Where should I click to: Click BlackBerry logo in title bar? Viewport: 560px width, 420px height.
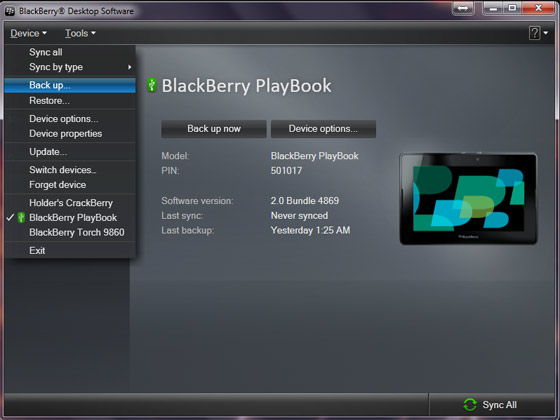pyautogui.click(x=10, y=11)
